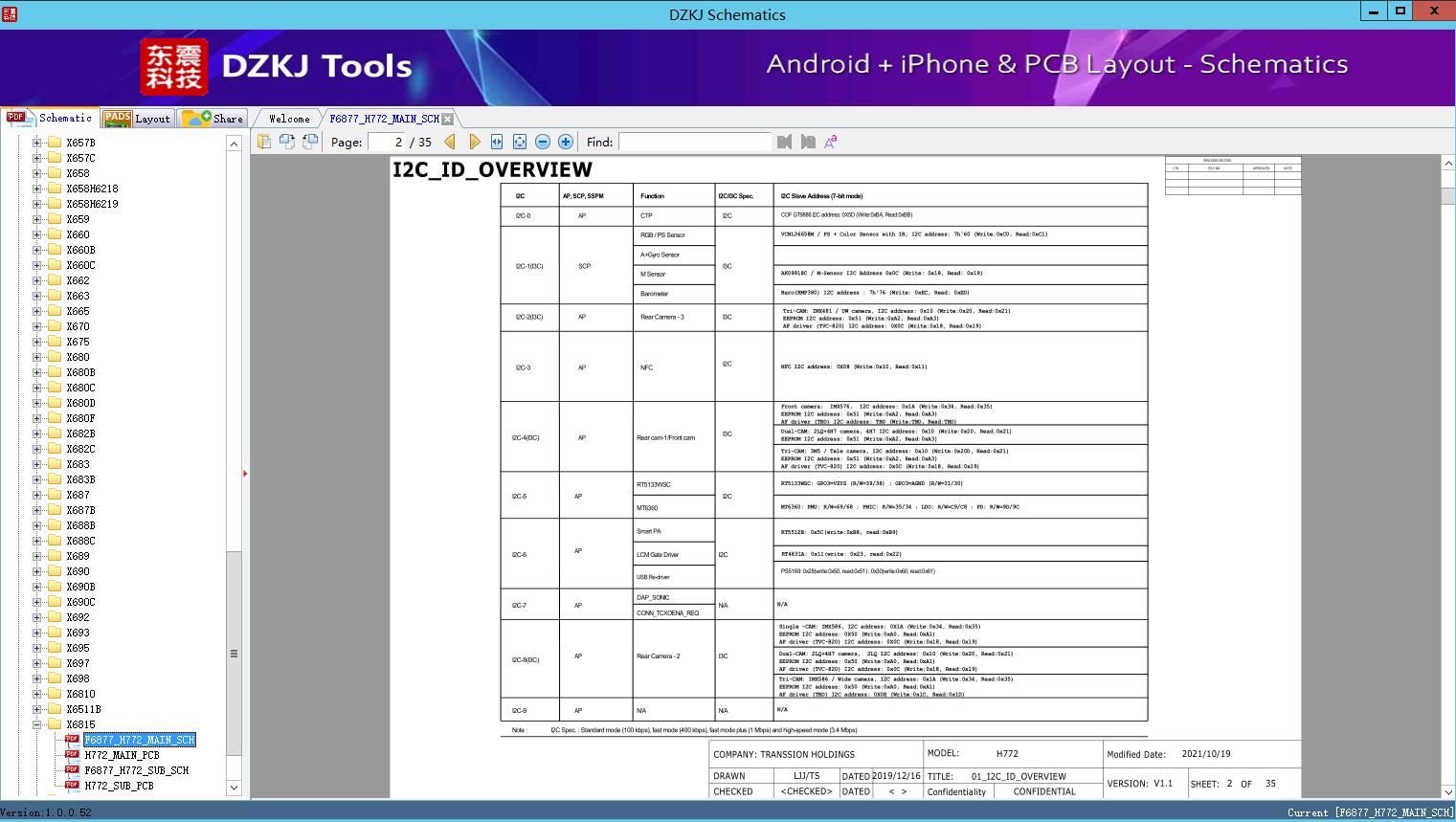Zoom in on the schematic
This screenshot has width=1456, height=822.
click(x=566, y=142)
